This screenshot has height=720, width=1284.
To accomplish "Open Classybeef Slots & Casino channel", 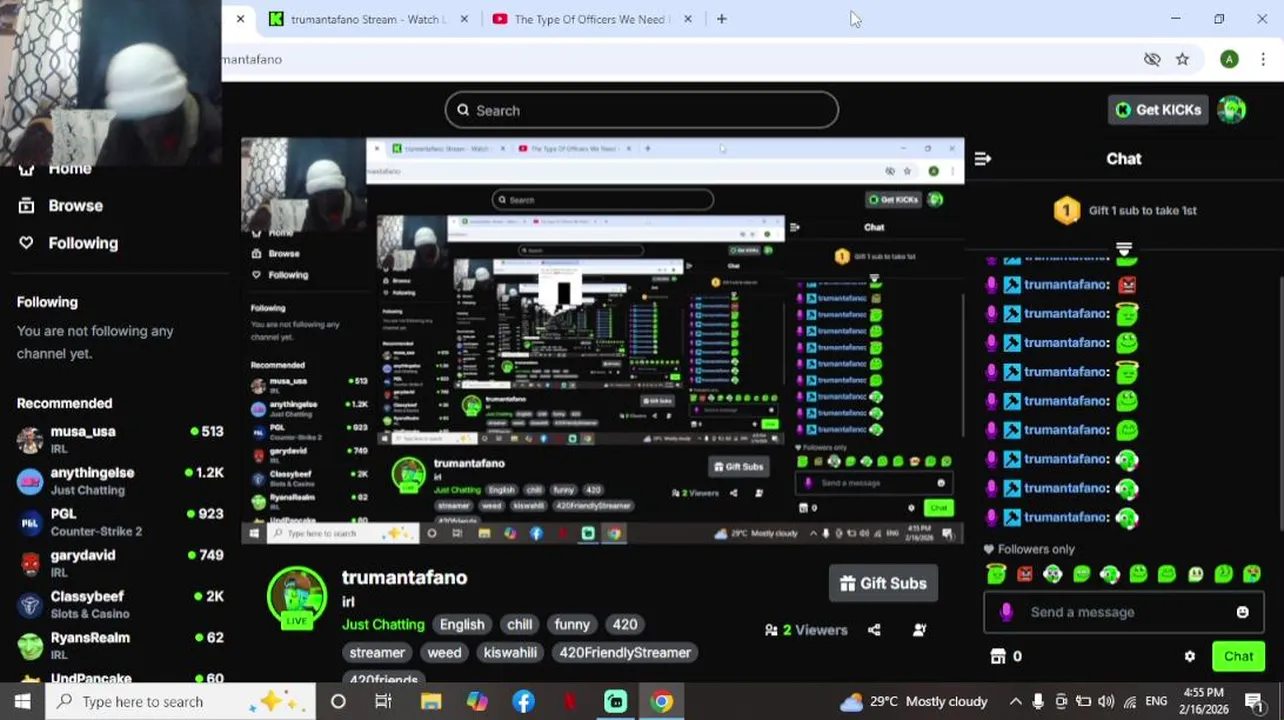I will pyautogui.click(x=120, y=604).
